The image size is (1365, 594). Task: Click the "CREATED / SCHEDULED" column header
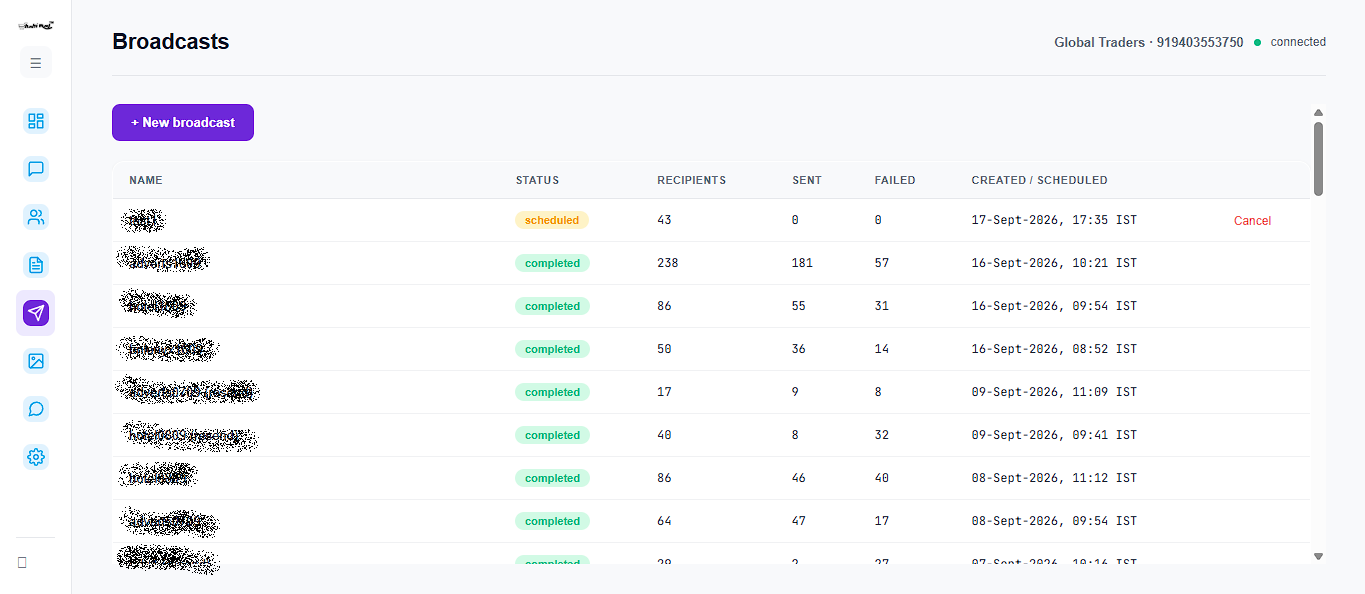[x=1040, y=180]
